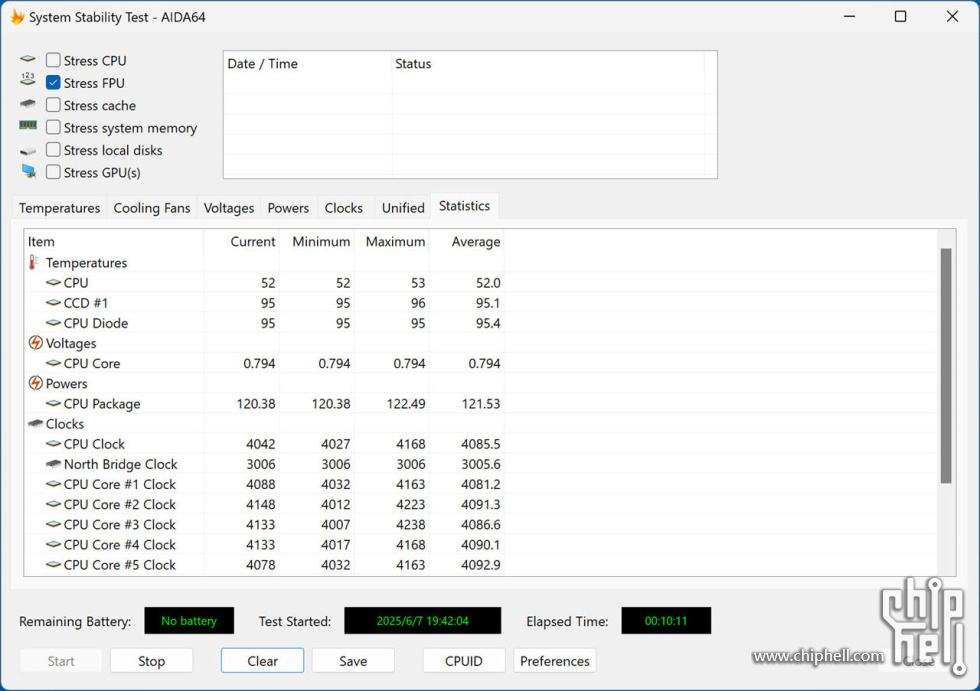
Task: Switch to the Unified tab
Action: 403,207
